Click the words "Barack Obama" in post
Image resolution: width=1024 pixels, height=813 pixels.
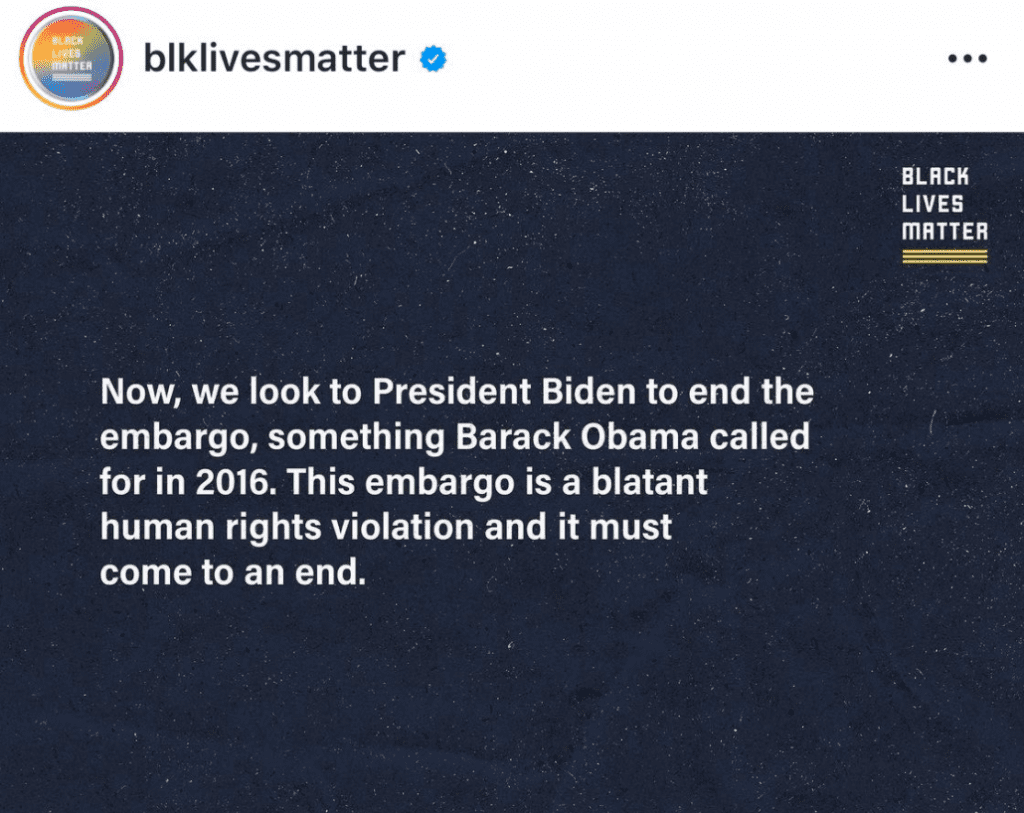point(577,437)
